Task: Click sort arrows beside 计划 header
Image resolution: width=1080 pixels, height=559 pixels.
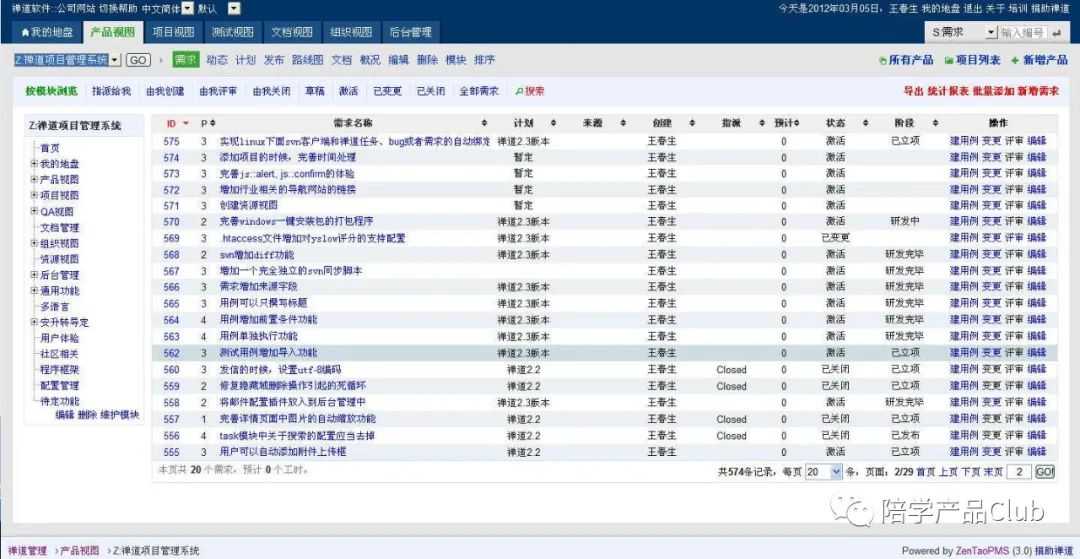Action: [x=553, y=123]
